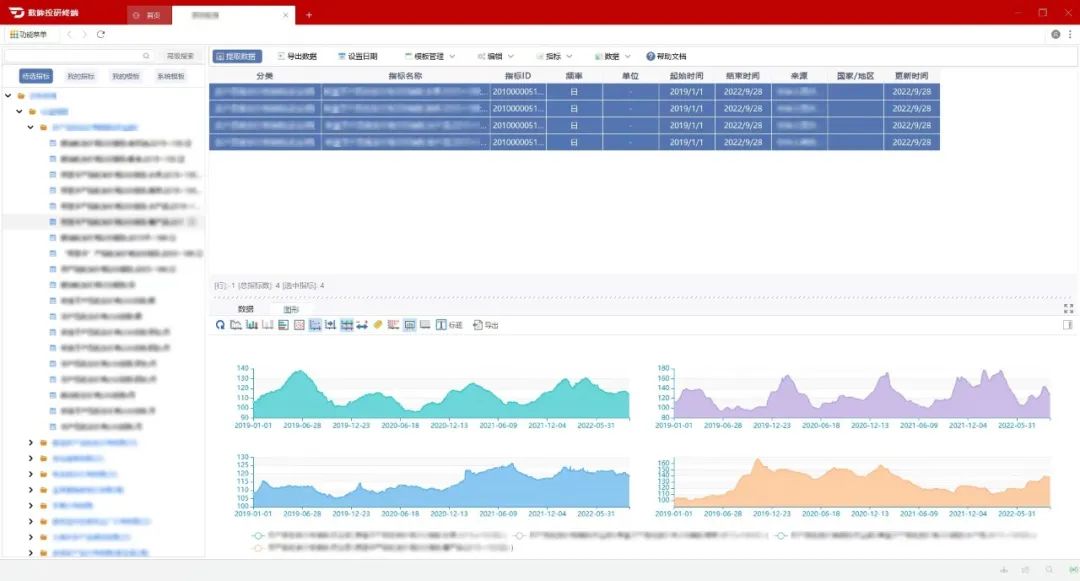Click the search magnifier in left panel
The width and height of the screenshot is (1080, 581).
(146, 56)
